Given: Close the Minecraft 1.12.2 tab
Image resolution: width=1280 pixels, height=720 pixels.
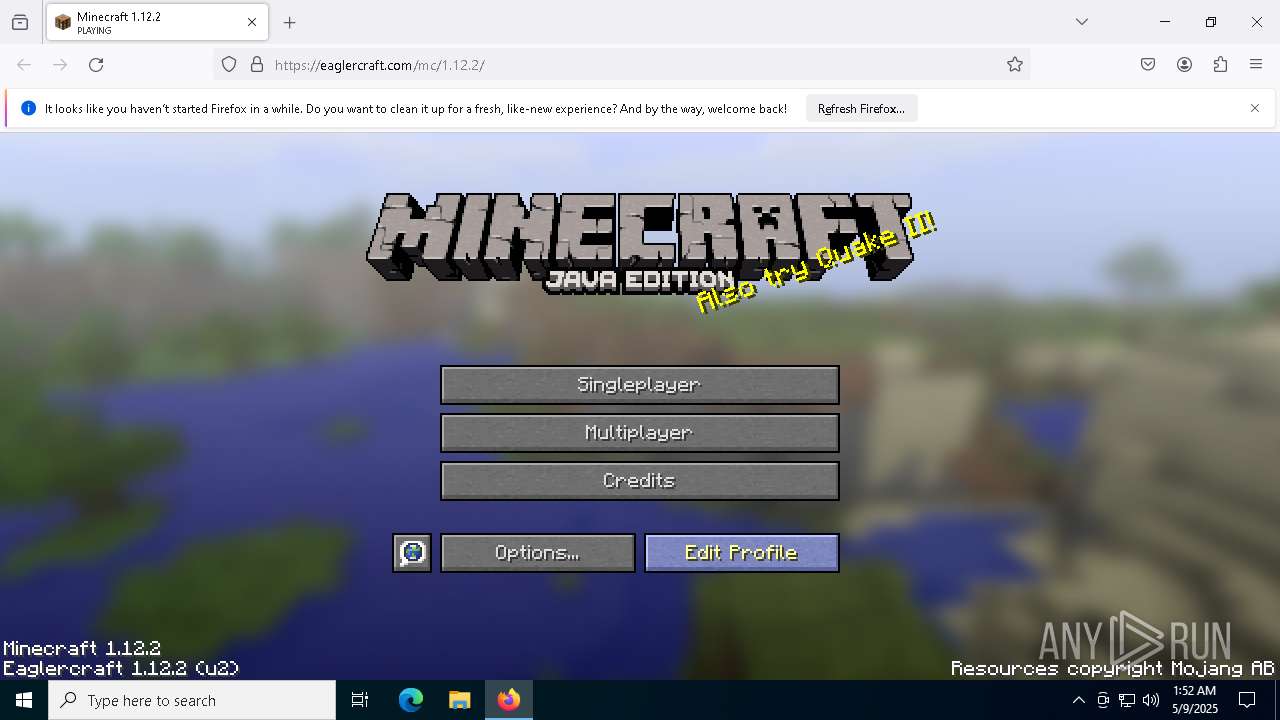Looking at the screenshot, I should point(252,22).
